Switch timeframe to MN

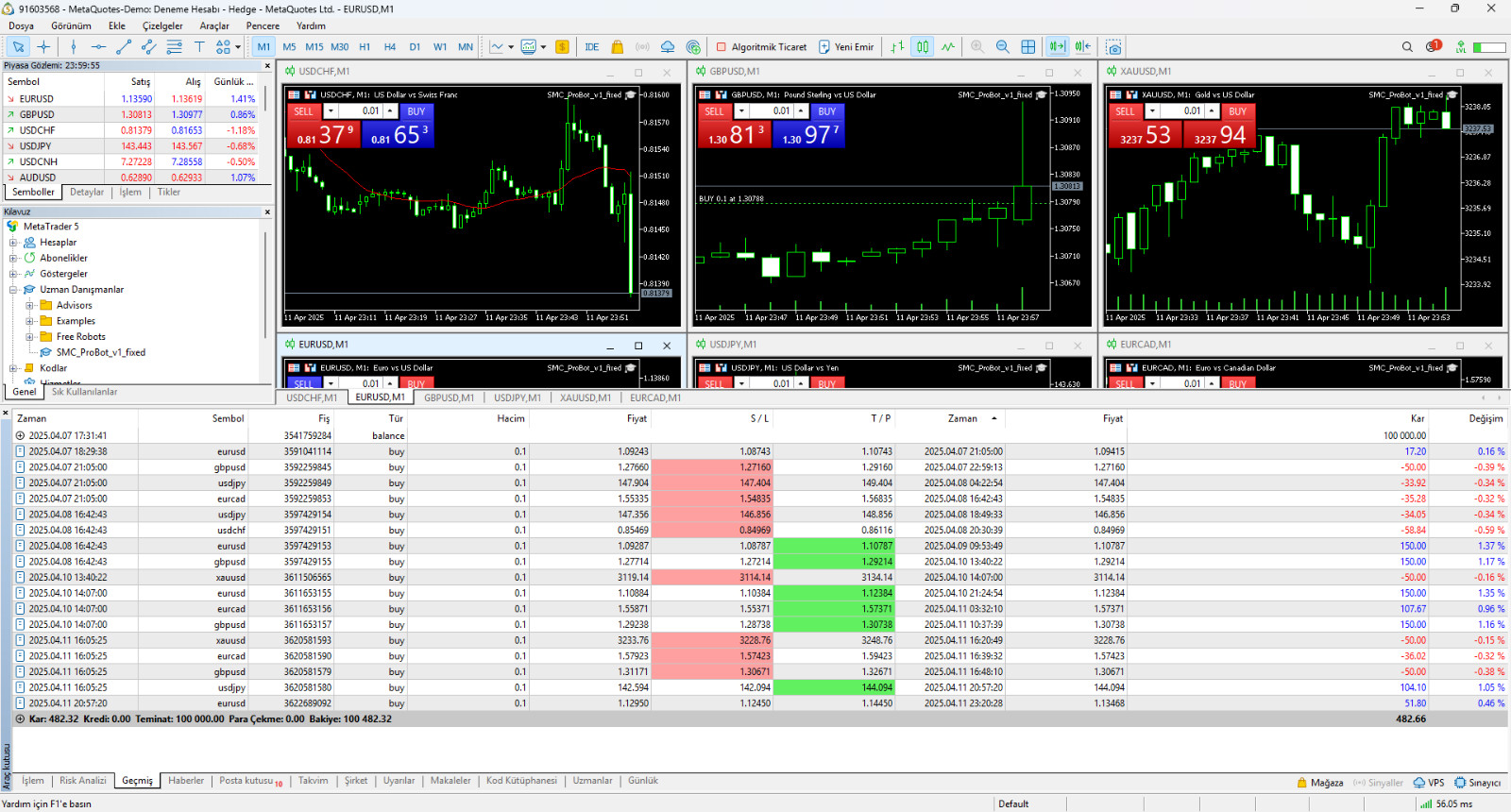(x=466, y=46)
